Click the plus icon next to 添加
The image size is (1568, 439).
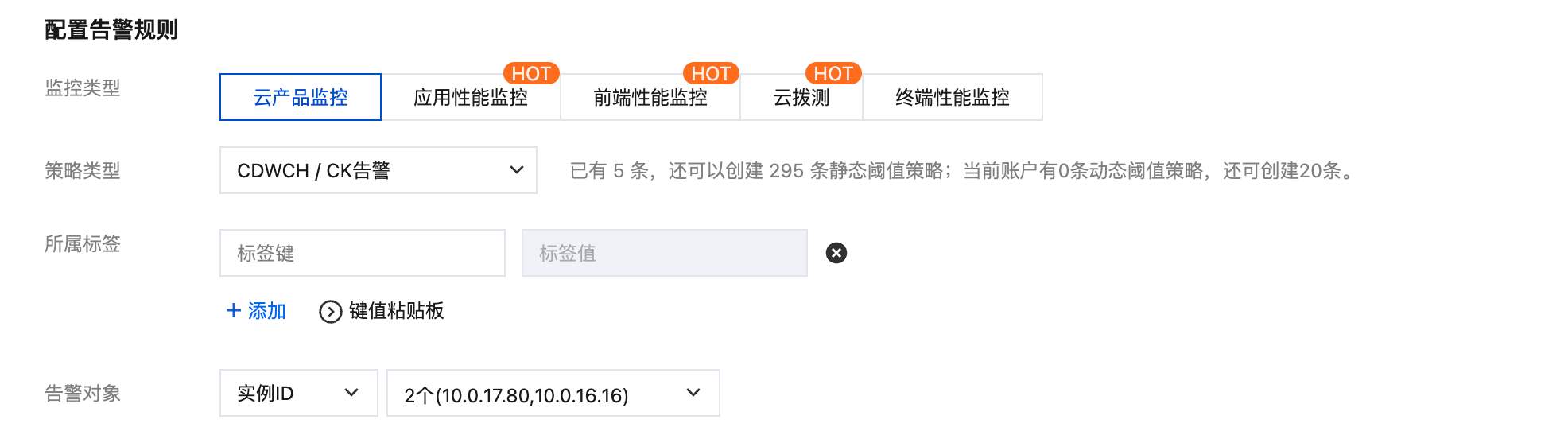click(234, 310)
